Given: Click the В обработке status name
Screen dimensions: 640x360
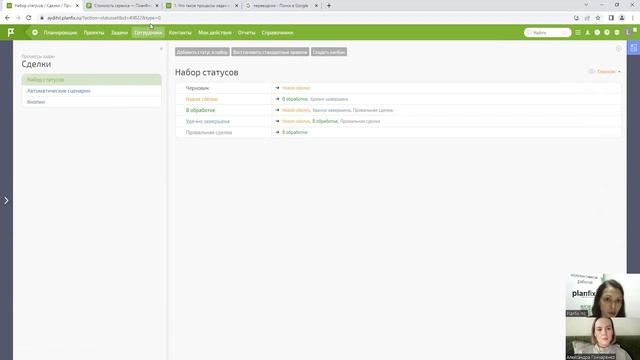Looking at the screenshot, I should [x=200, y=110].
